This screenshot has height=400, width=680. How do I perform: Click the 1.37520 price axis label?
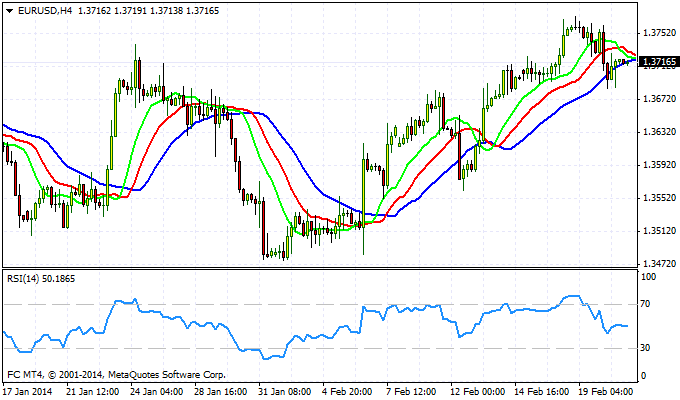pyautogui.click(x=659, y=33)
